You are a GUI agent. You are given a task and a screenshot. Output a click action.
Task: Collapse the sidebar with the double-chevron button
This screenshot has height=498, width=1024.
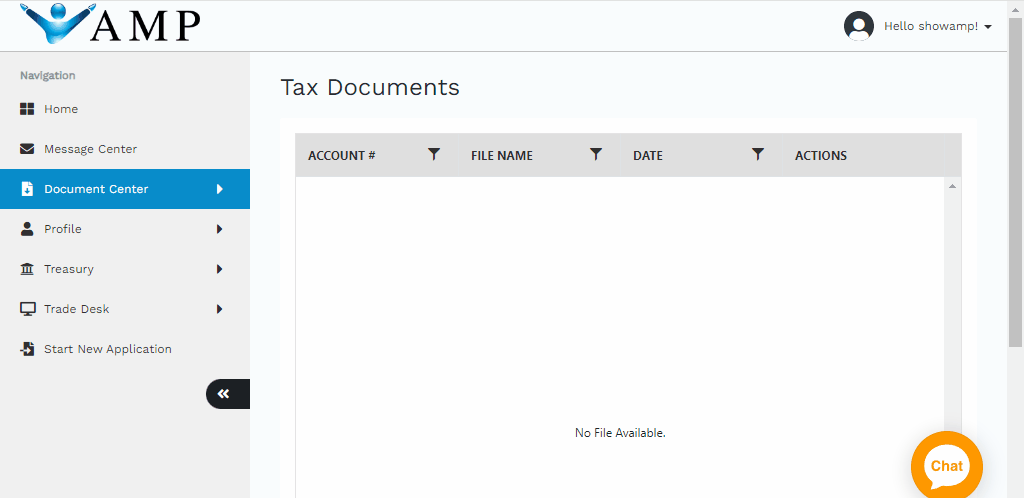(x=224, y=394)
